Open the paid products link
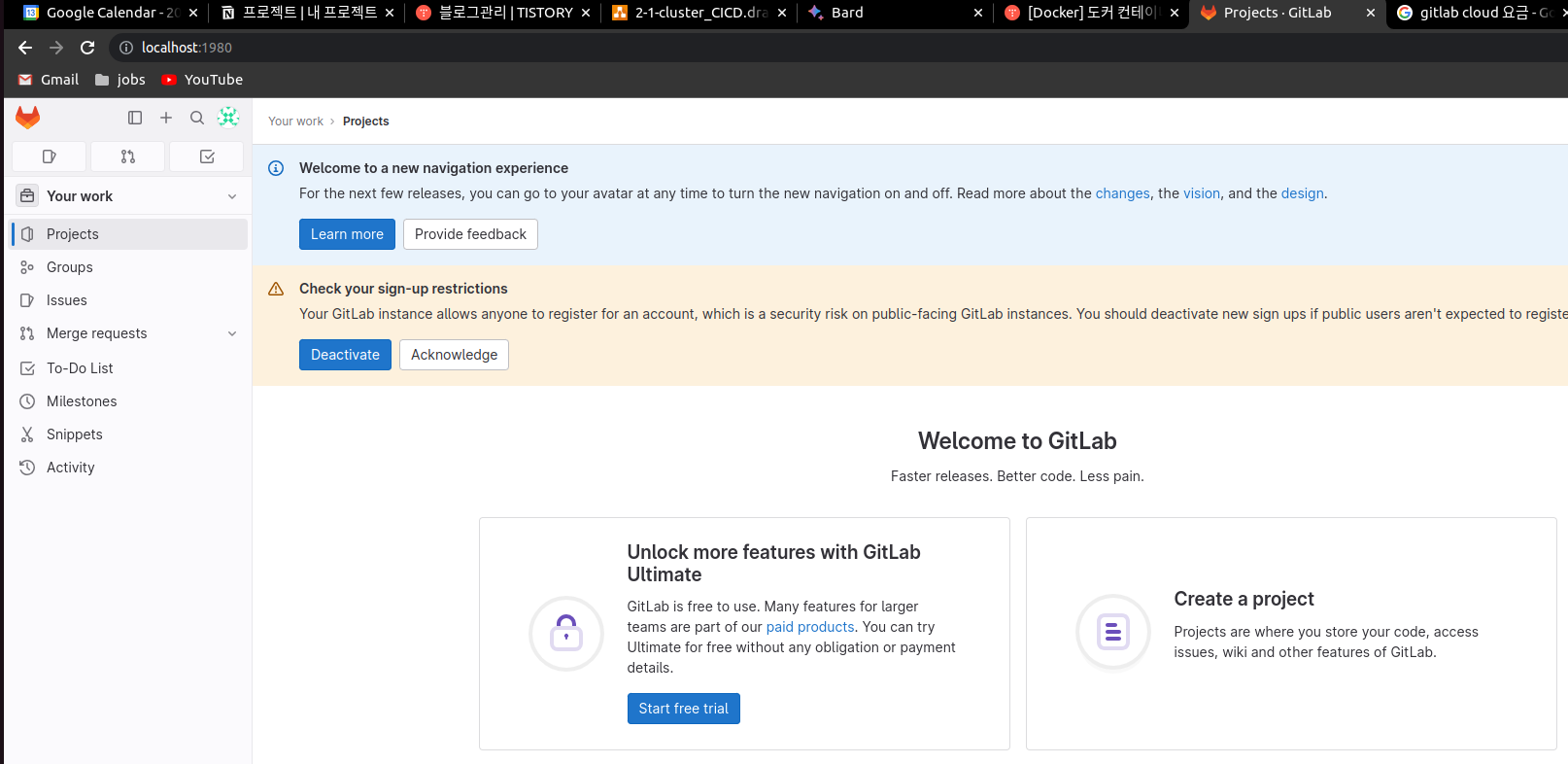1568x764 pixels. 810,627
